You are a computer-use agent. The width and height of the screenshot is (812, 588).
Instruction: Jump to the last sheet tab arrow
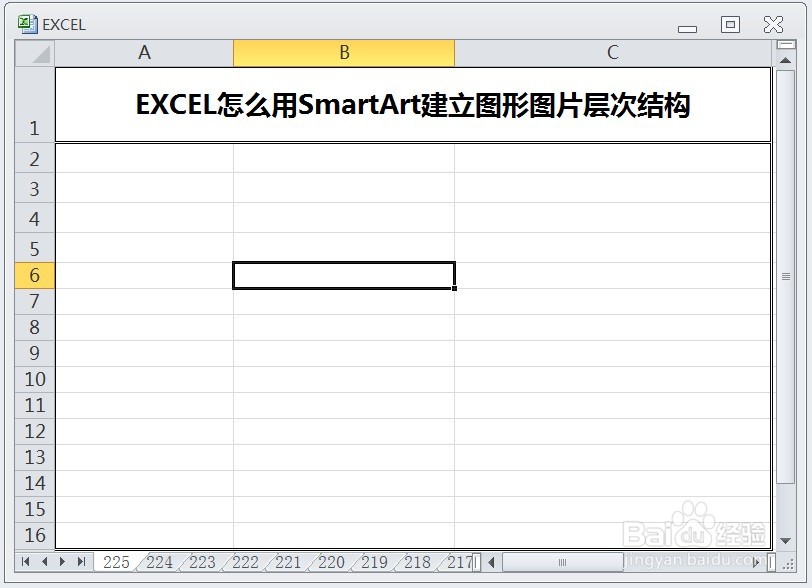pos(81,562)
